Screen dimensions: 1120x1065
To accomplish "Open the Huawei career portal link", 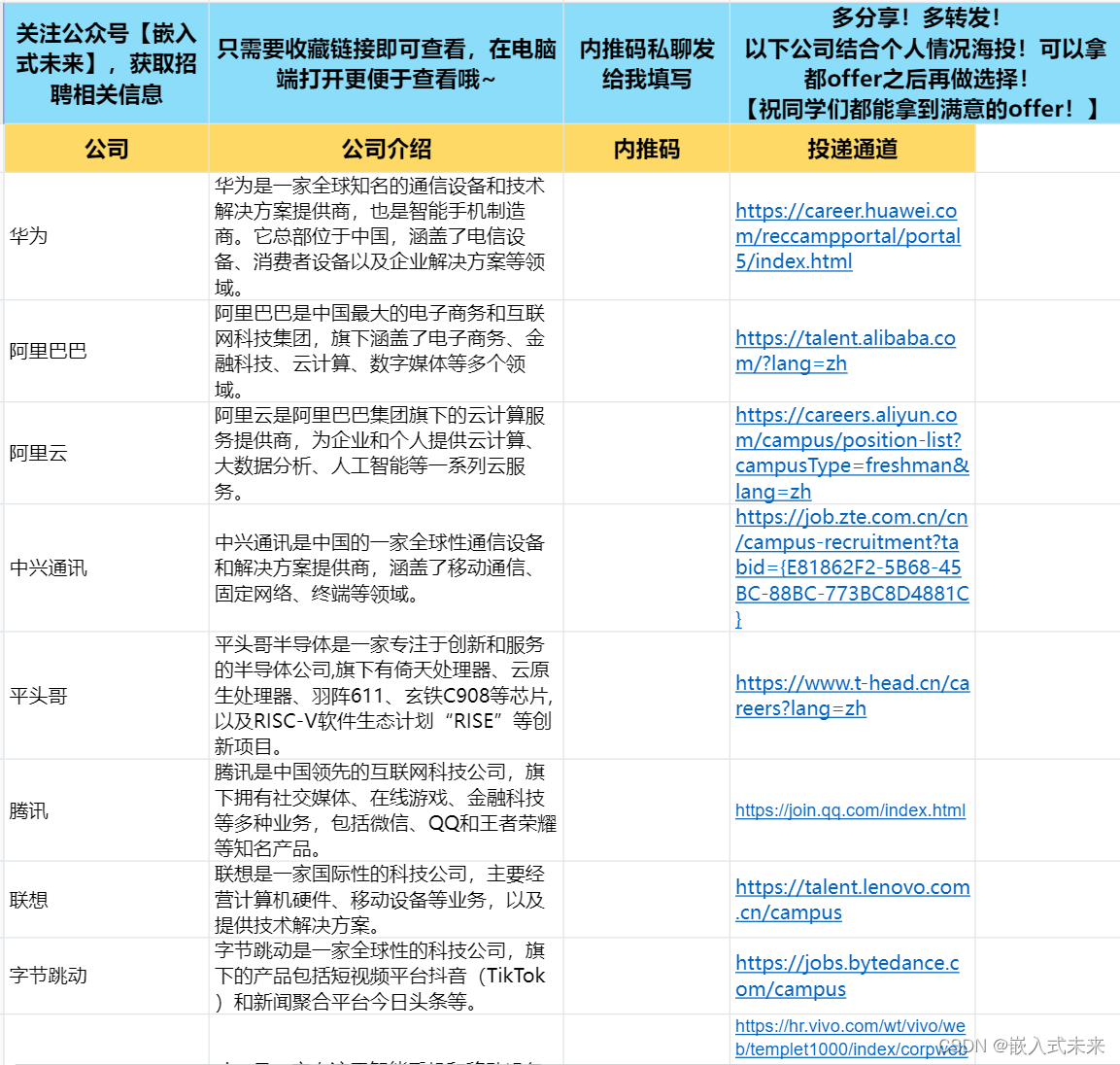I will (x=848, y=236).
